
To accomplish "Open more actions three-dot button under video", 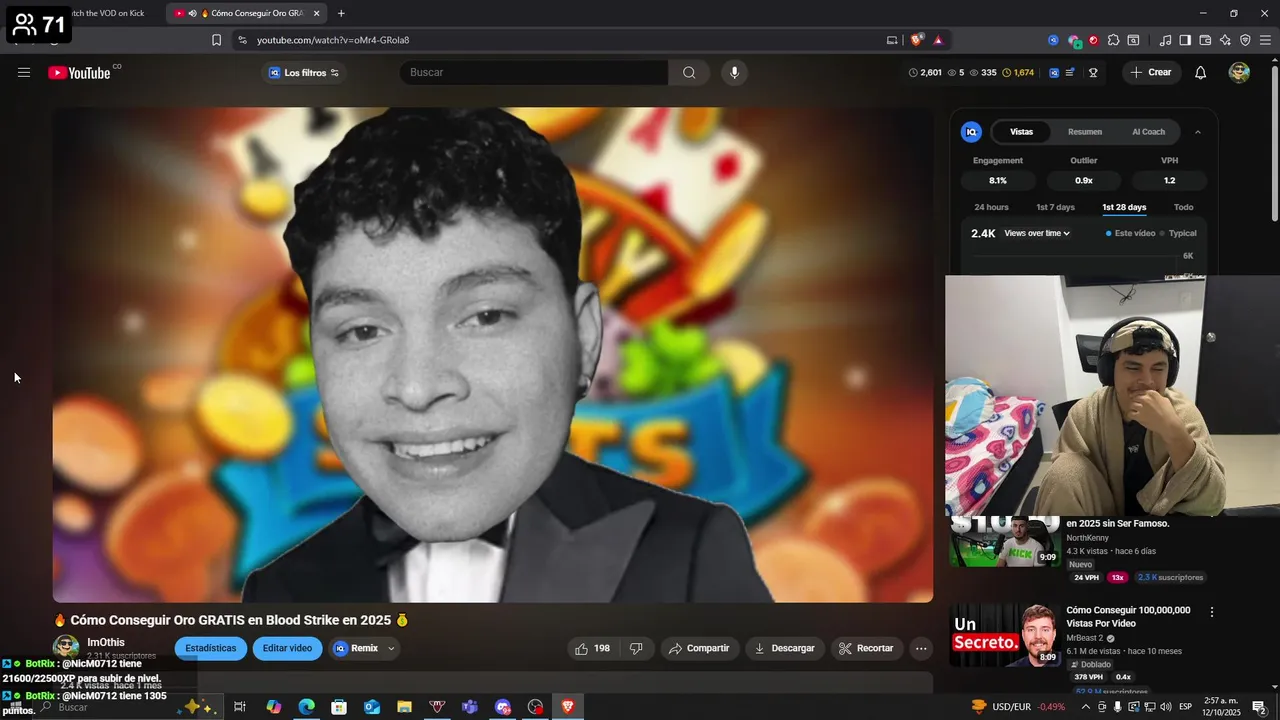I will pos(921,648).
